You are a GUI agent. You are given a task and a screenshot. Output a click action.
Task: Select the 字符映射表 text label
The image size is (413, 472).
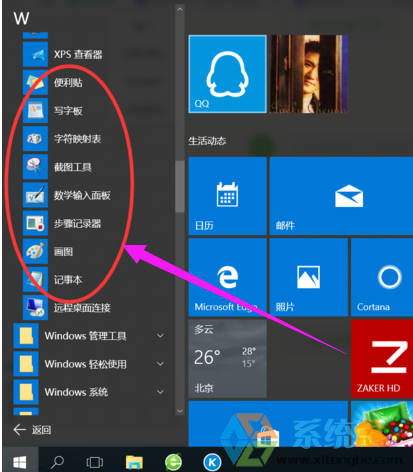78,139
